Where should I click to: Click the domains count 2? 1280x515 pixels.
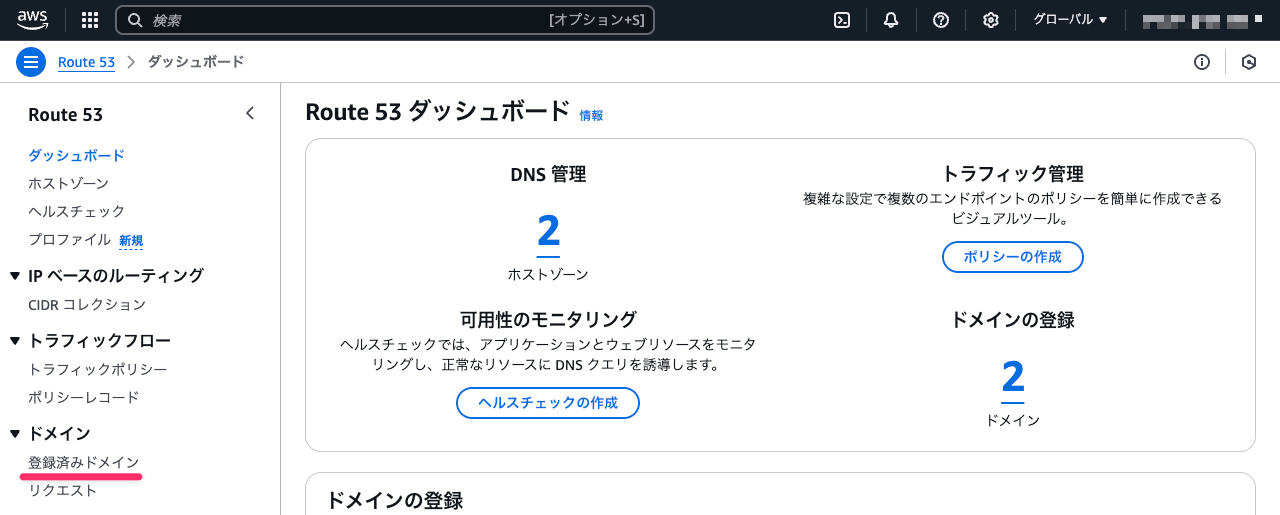1013,377
